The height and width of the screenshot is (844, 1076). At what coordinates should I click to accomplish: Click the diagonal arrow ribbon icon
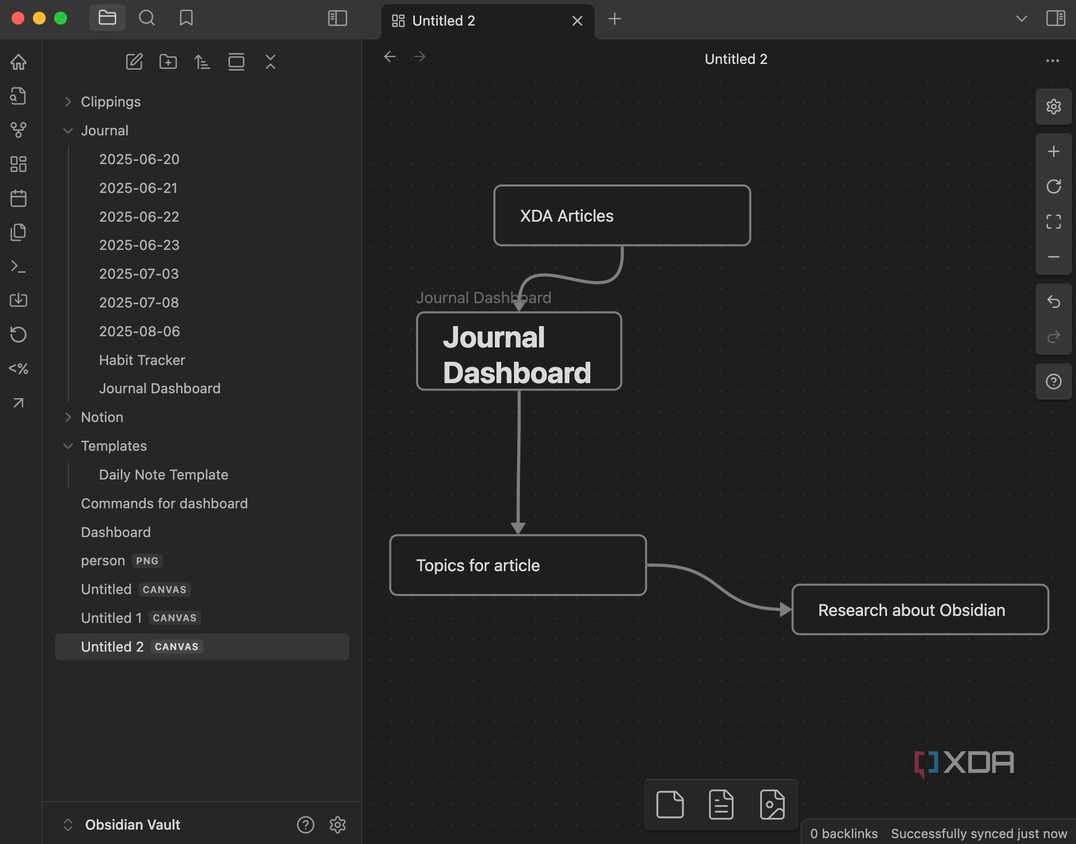[x=19, y=403]
